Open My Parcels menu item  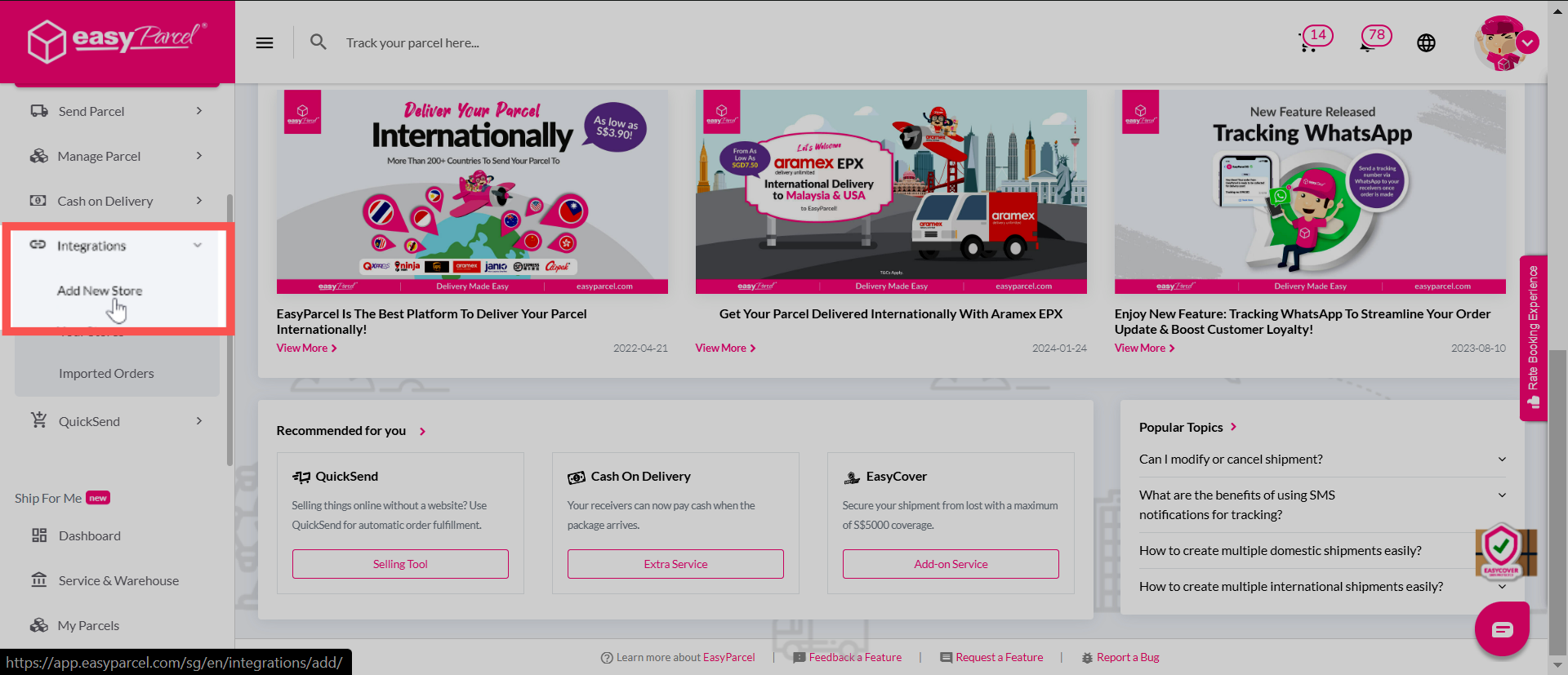click(x=88, y=625)
